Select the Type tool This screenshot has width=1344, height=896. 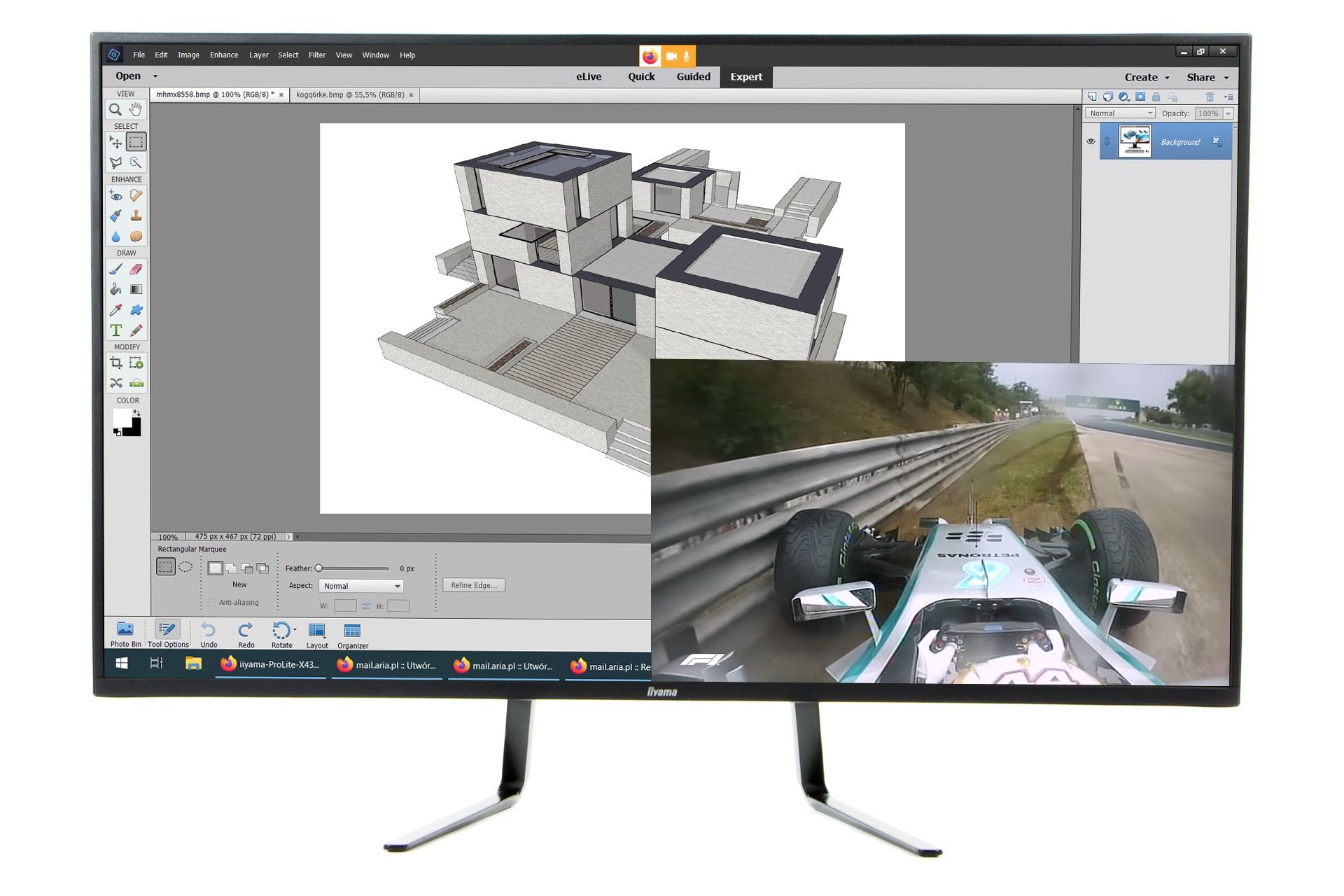pos(115,330)
